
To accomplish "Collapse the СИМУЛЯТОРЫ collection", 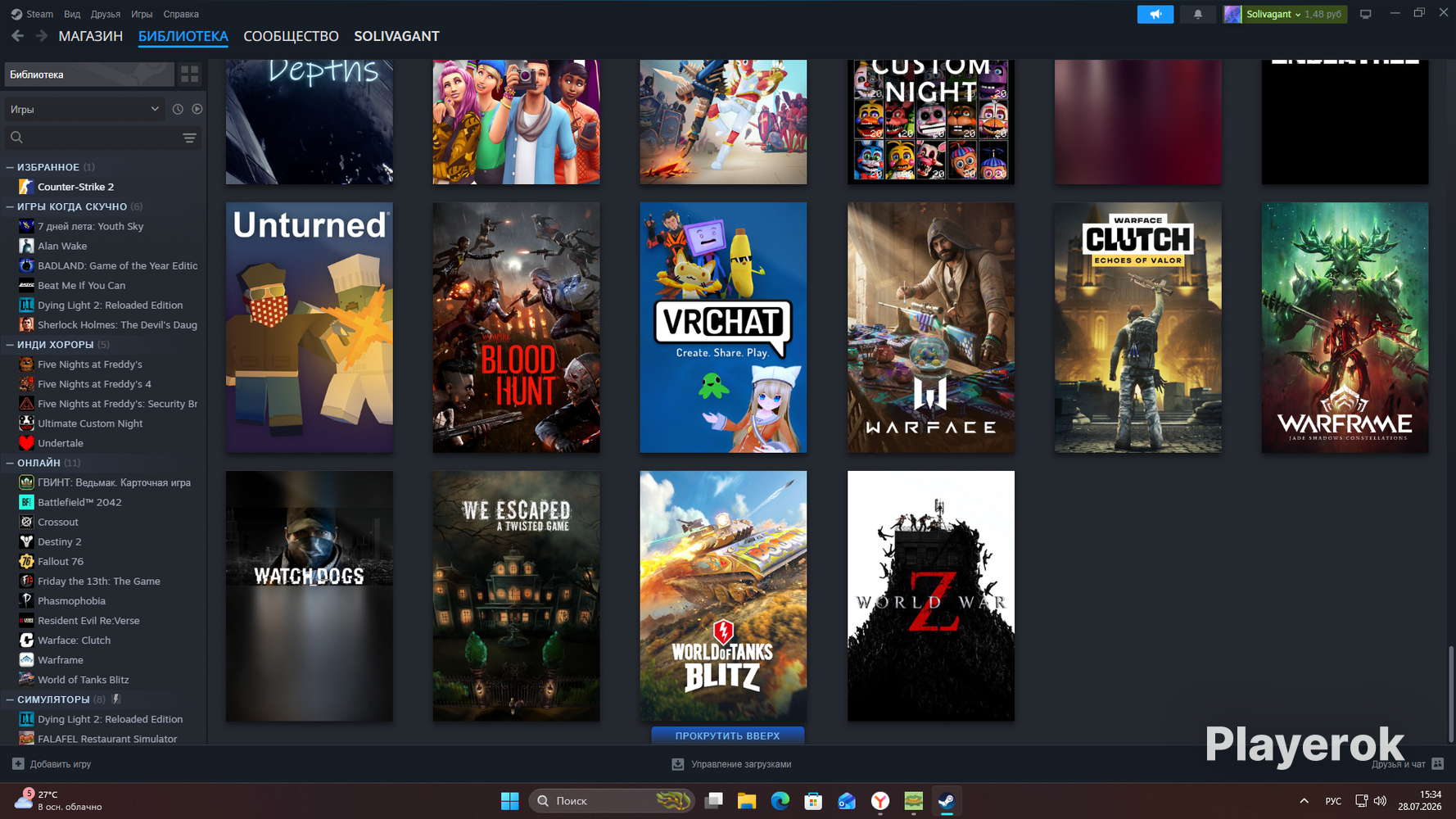I will coord(10,699).
